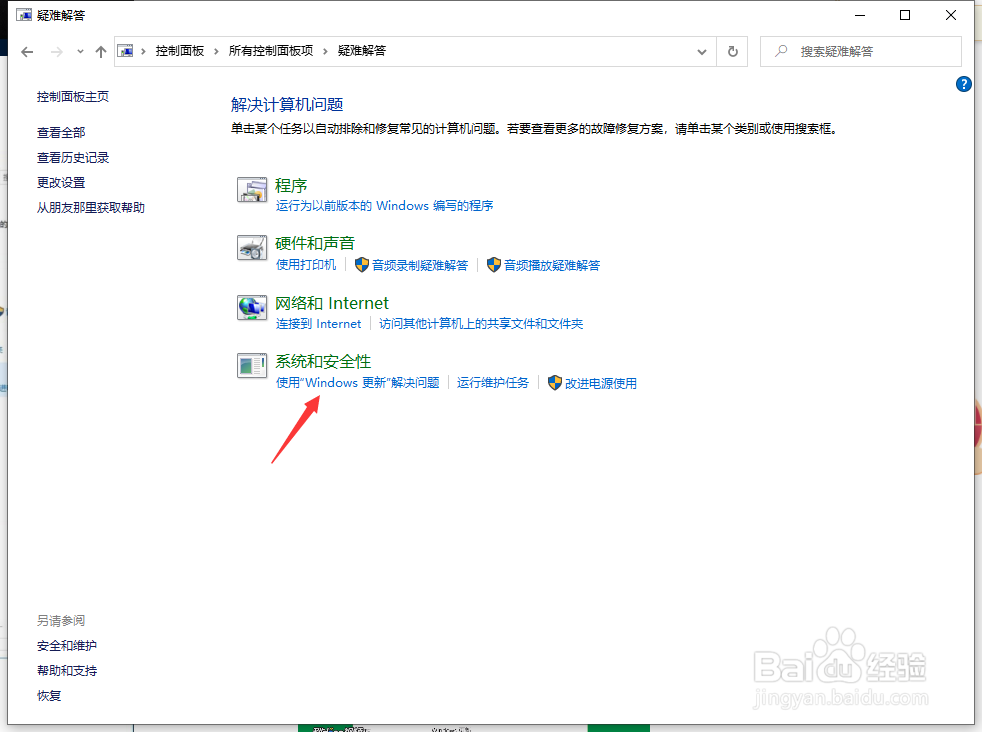Open the address bar dropdown arrow

coord(701,51)
